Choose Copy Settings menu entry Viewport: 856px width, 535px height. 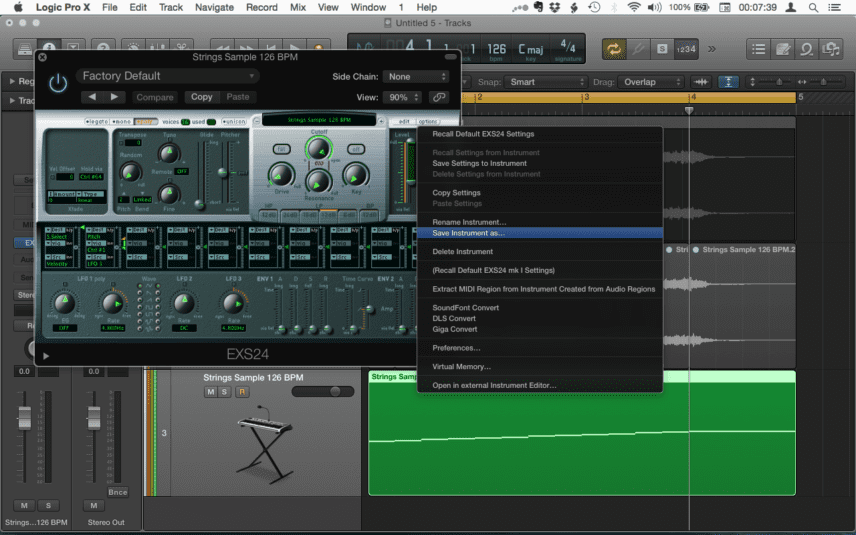coord(540,193)
